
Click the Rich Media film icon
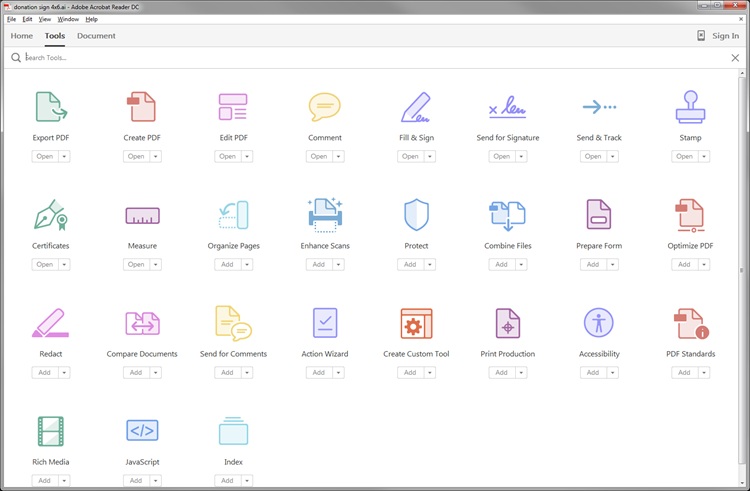pyautogui.click(x=50, y=431)
